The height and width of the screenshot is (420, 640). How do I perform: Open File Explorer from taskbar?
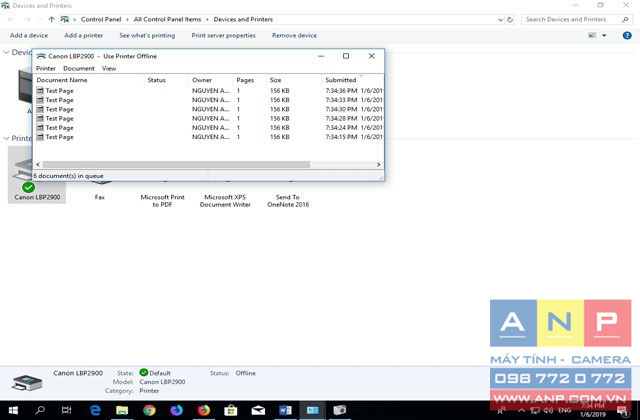122,410
